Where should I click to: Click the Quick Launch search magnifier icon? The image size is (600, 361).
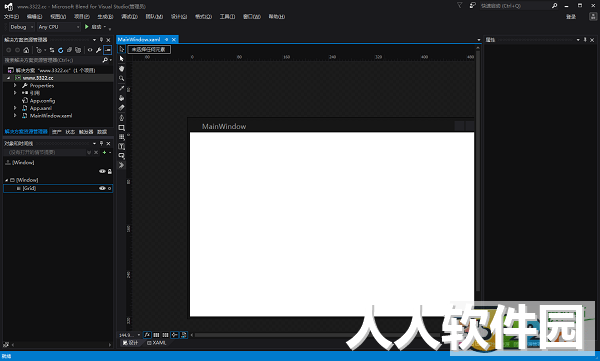(x=554, y=6)
